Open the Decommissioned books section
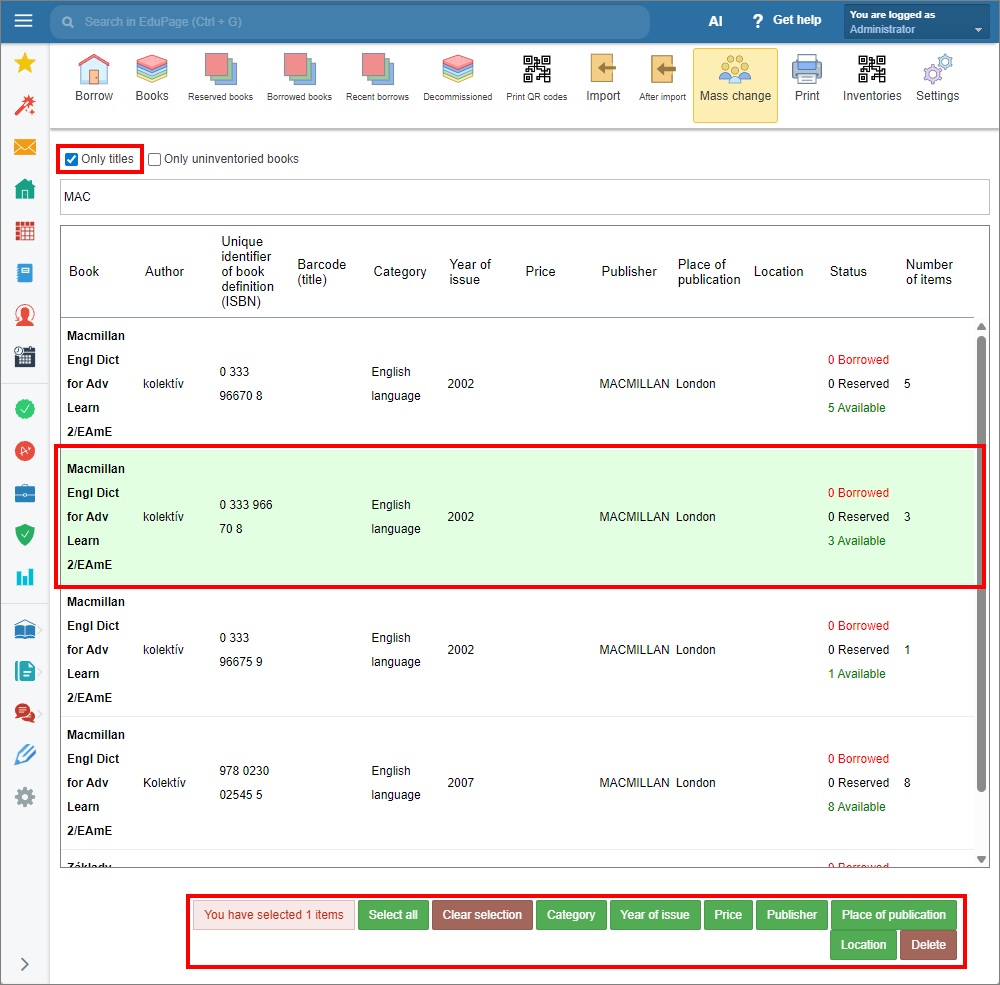This screenshot has width=1000, height=985. click(x=457, y=78)
